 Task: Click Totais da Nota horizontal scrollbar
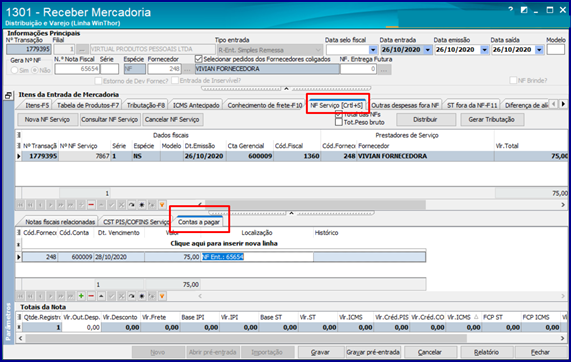[246, 338]
